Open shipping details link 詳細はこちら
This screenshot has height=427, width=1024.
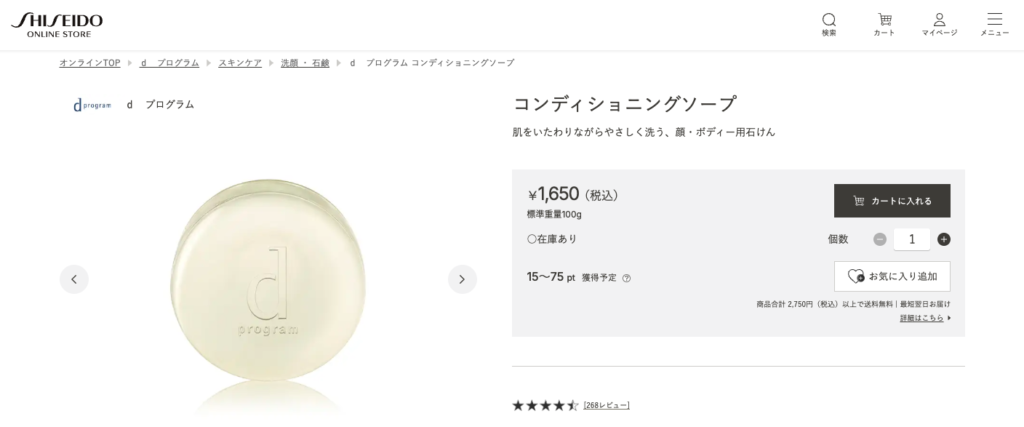click(924, 318)
